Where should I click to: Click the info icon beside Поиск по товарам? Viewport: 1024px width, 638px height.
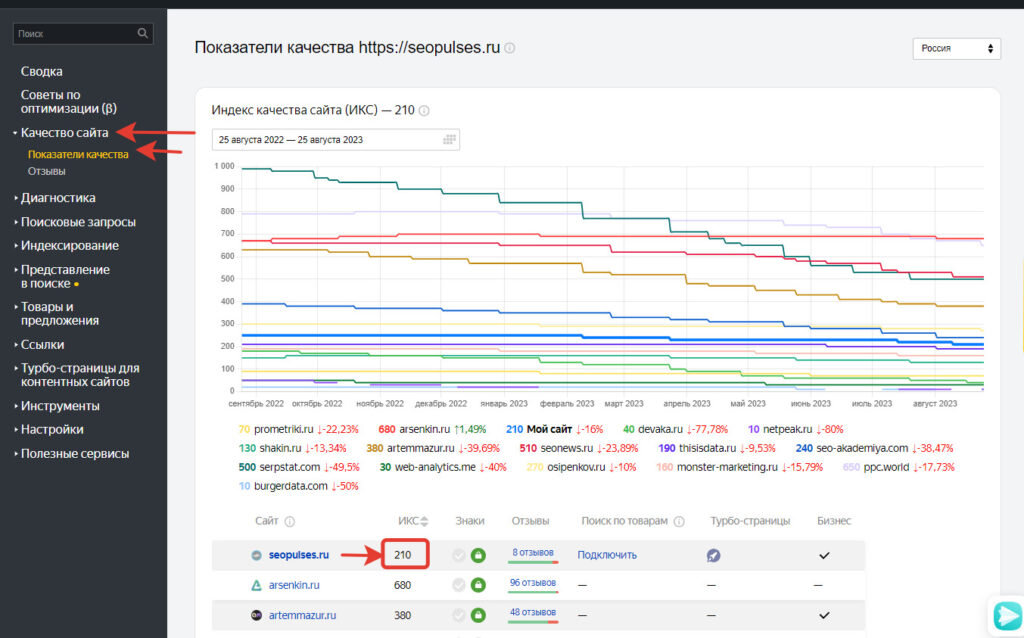point(679,521)
